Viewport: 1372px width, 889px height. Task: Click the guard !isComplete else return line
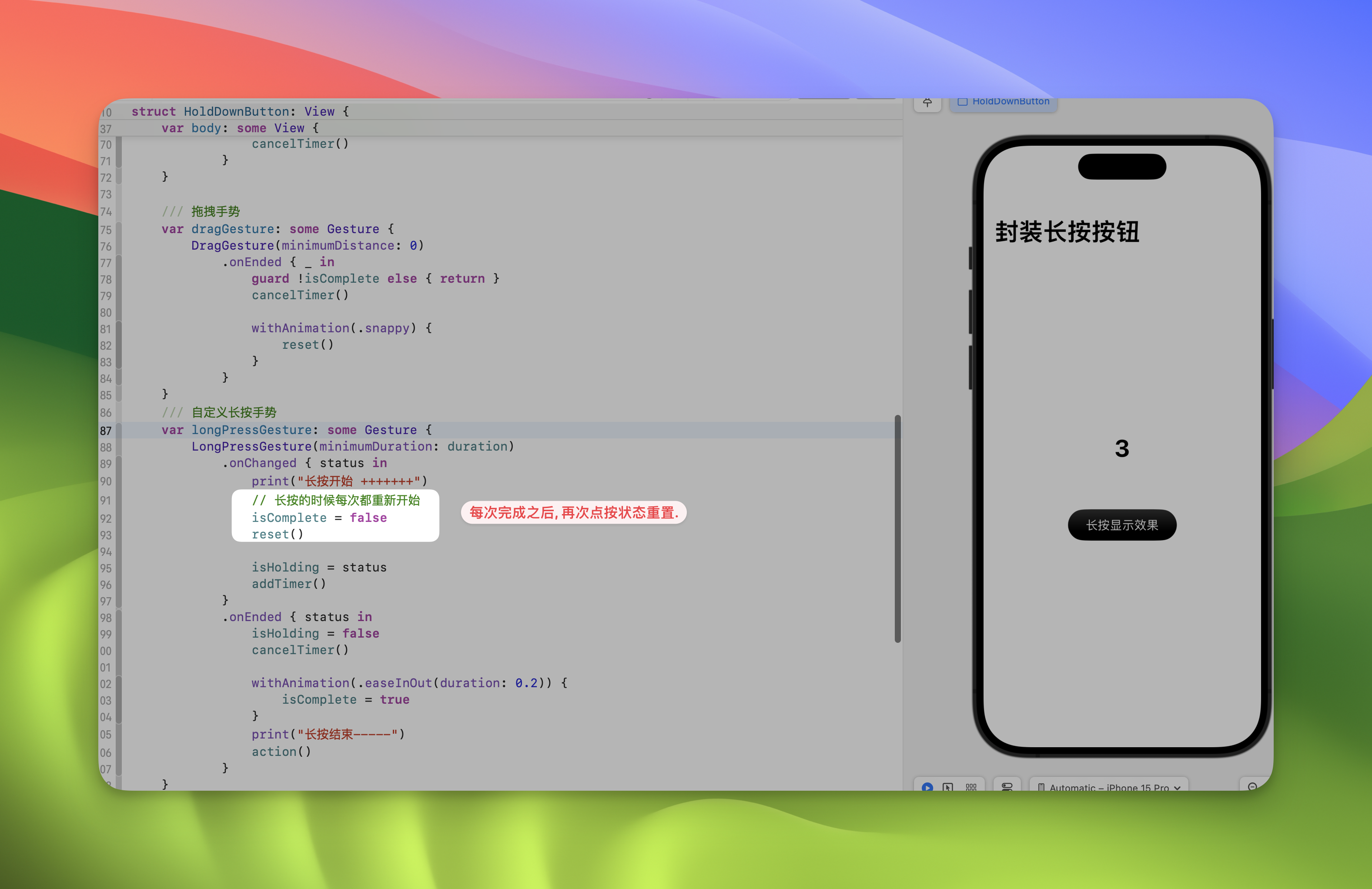tap(375, 278)
